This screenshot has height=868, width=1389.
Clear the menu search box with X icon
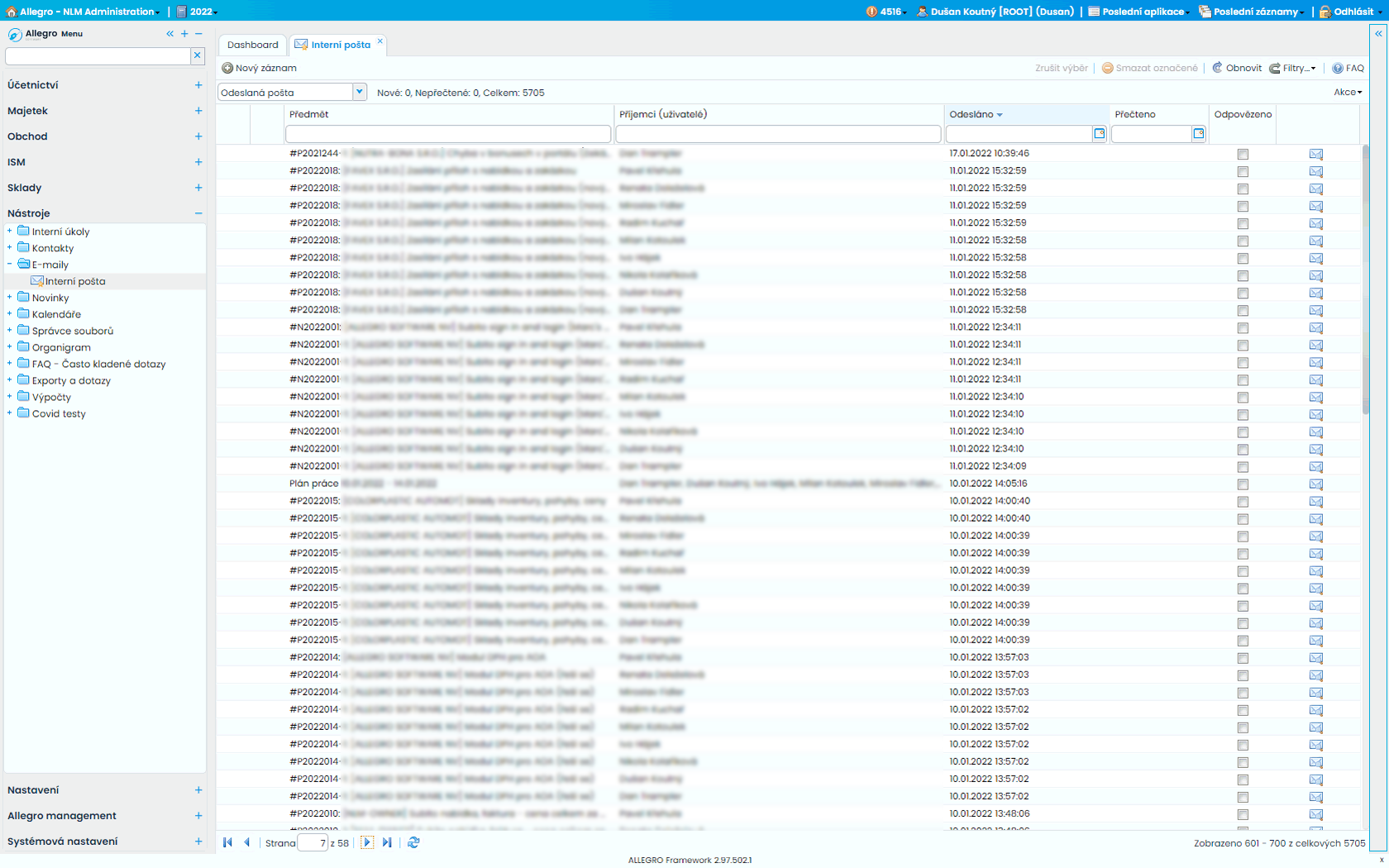coord(197,55)
